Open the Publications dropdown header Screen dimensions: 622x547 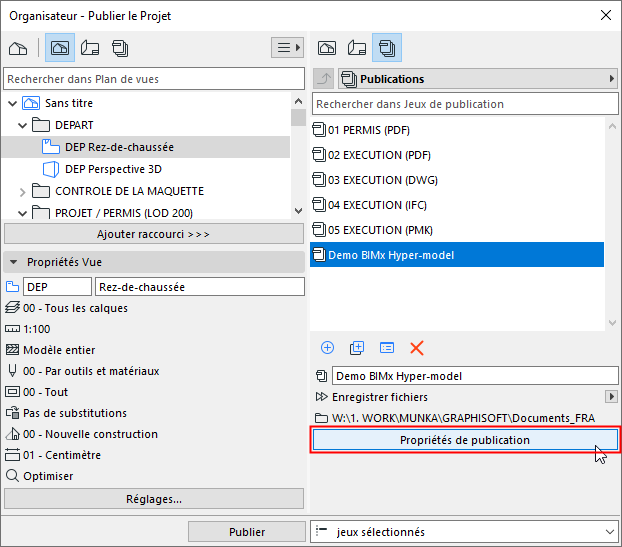[x=478, y=79]
